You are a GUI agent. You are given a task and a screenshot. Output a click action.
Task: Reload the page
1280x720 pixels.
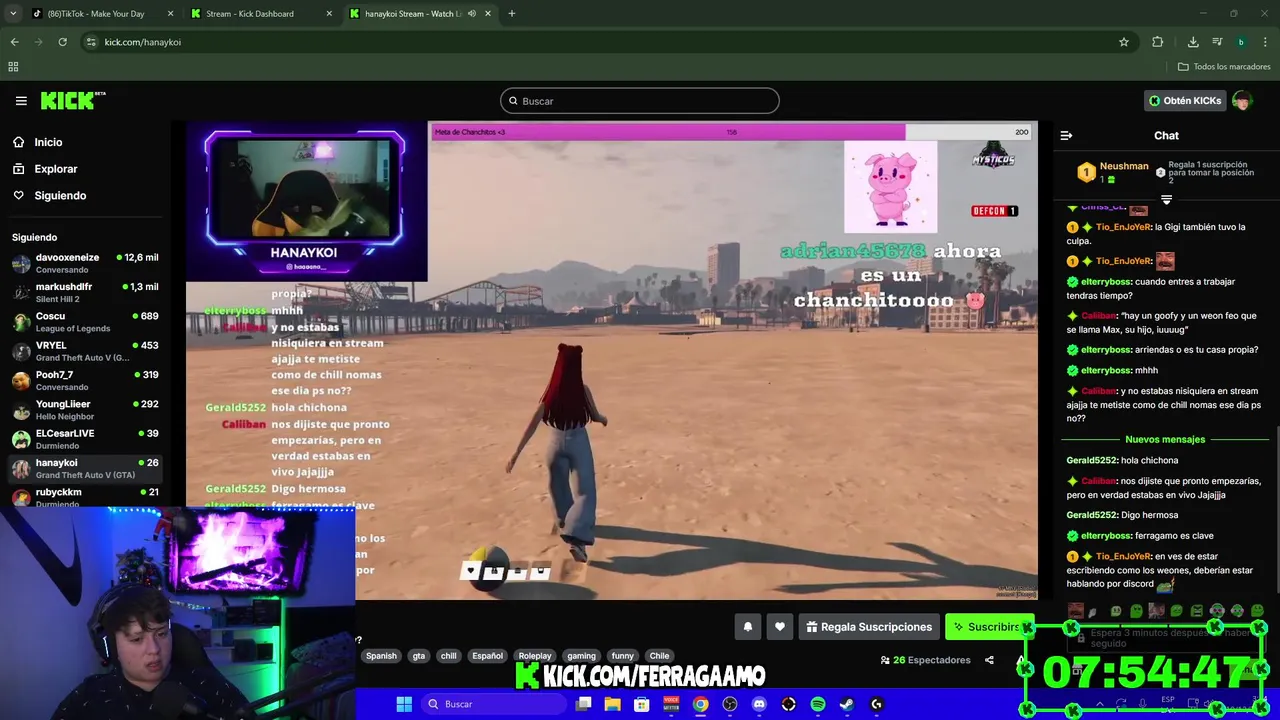pos(62,42)
